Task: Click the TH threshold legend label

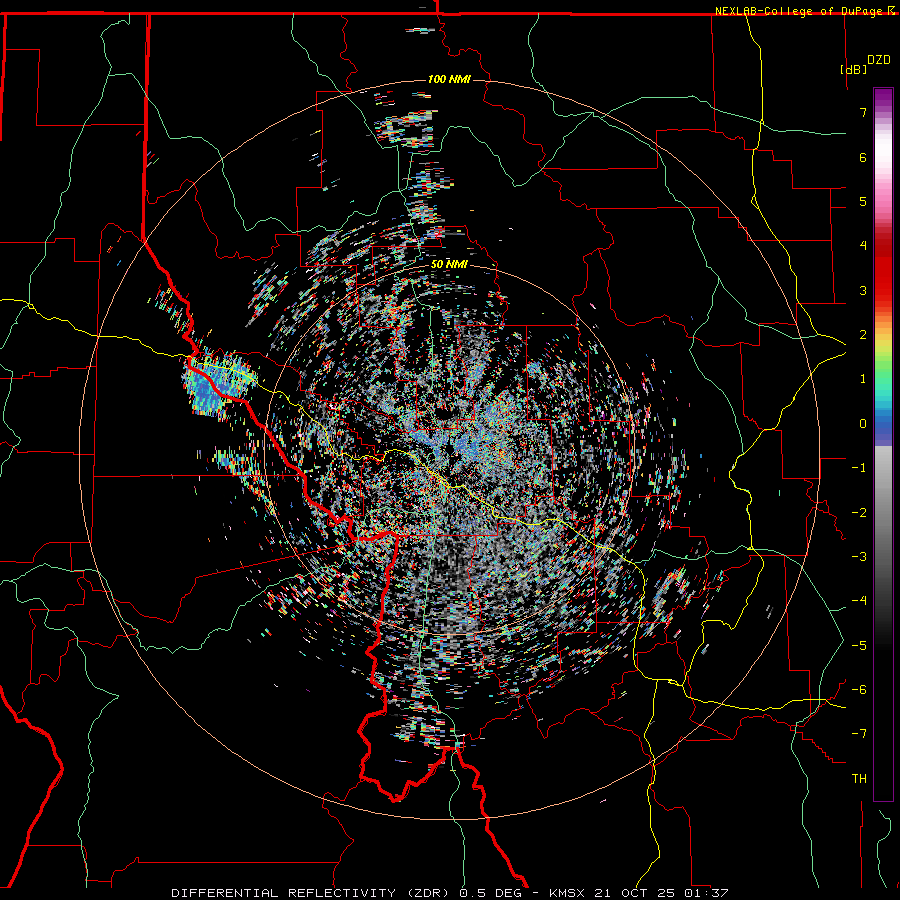Action: coord(859,779)
